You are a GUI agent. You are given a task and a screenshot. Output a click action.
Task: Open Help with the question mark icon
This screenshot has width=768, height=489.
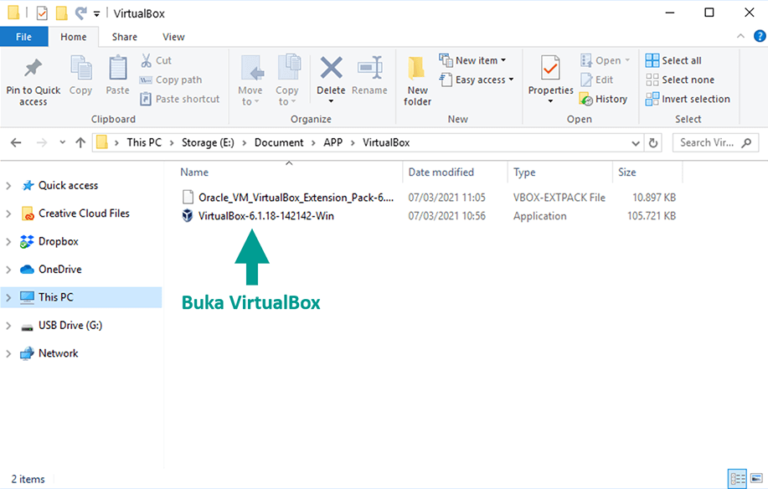point(760,36)
